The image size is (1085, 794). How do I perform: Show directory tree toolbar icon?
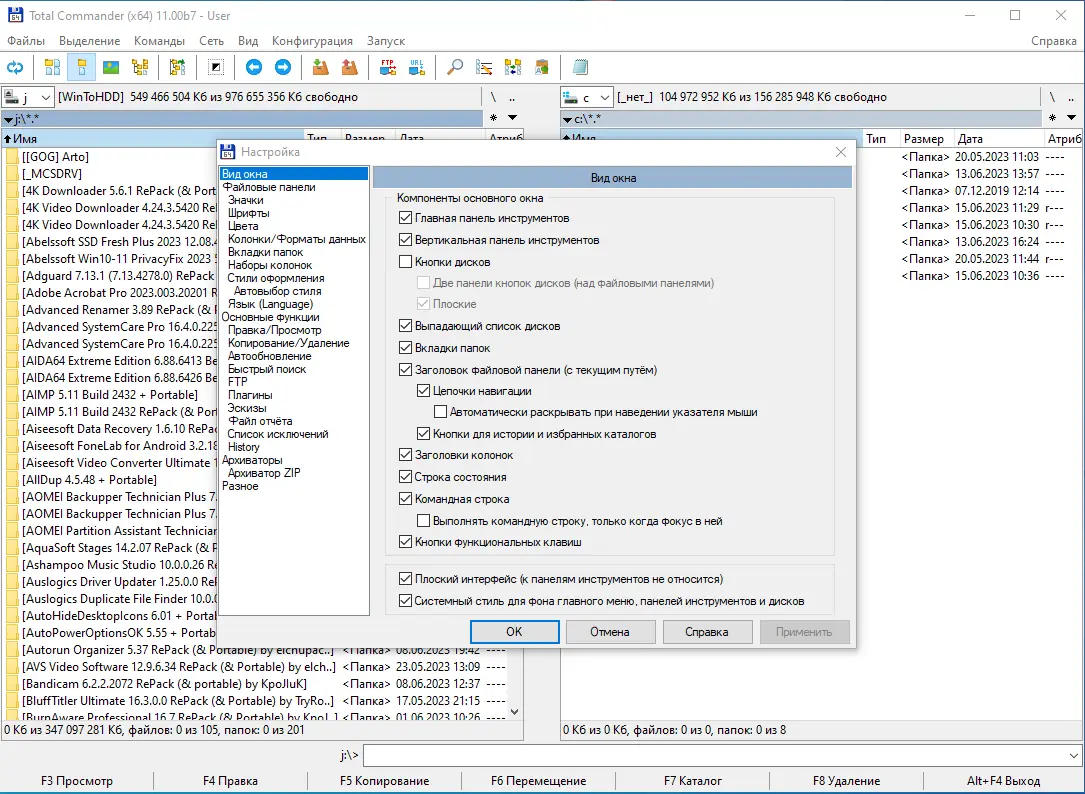click(140, 67)
